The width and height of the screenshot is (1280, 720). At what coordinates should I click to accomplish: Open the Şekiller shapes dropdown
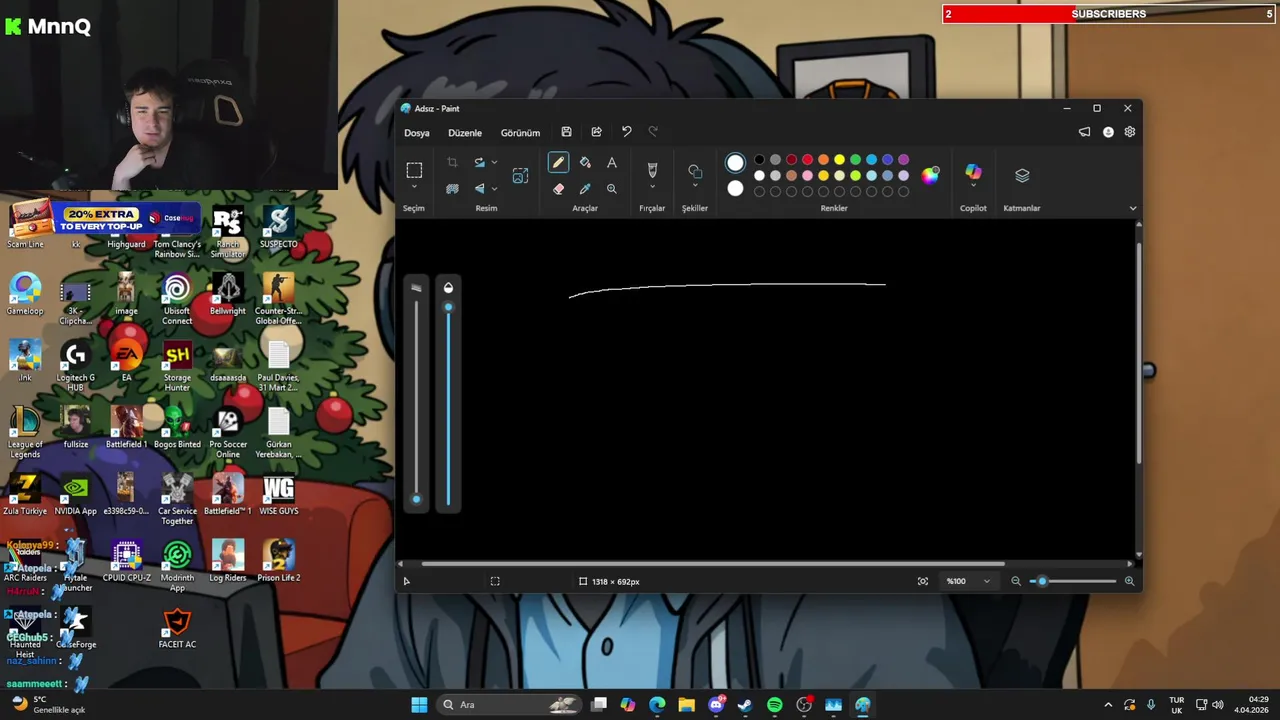pos(695,187)
